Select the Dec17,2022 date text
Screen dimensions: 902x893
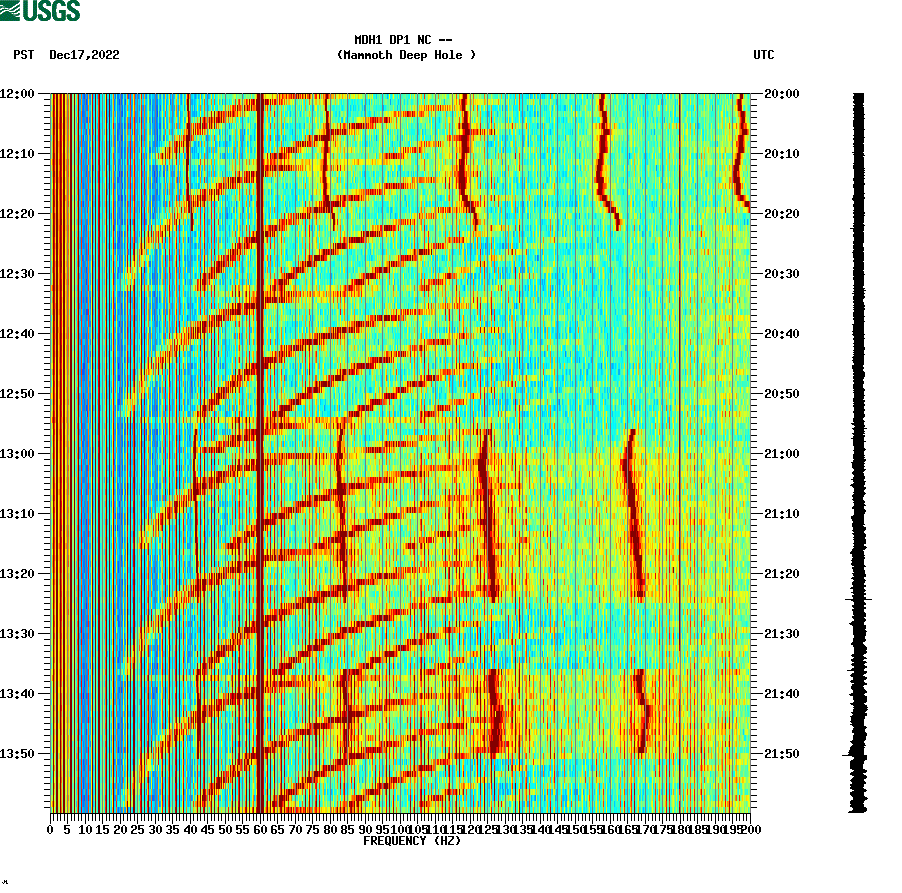coord(83,56)
